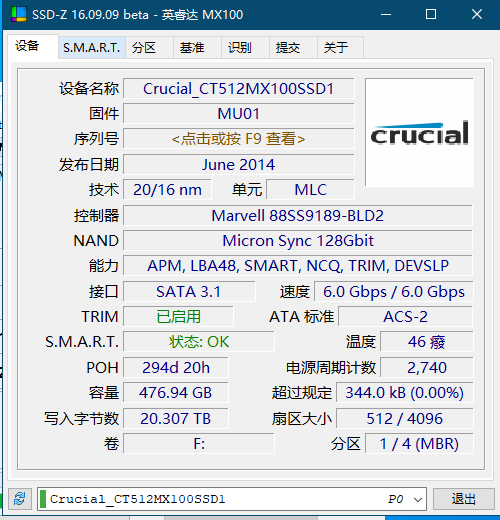The image size is (500, 520).
Task: Click the capabilities field starting with APM
Action: 298,266
